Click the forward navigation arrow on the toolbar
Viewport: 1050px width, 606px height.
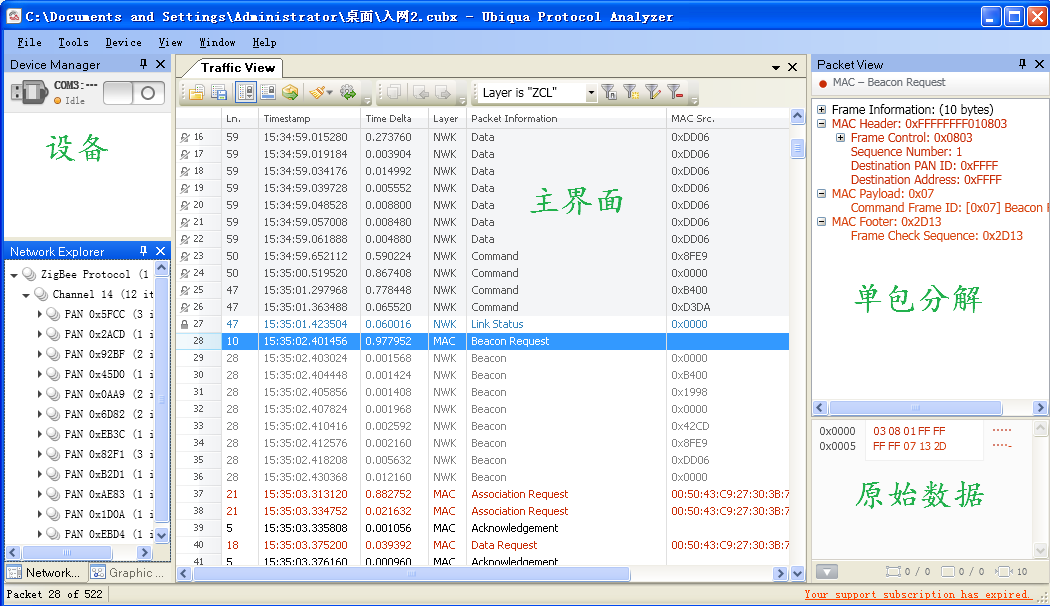pos(443,92)
